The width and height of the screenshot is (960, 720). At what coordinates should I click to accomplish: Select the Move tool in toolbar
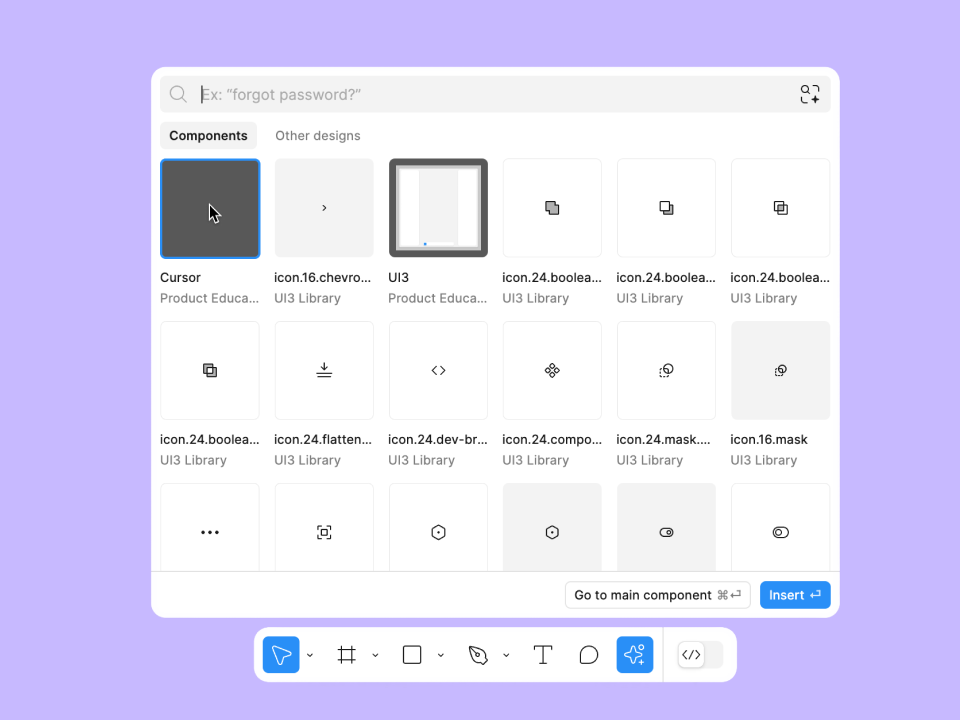pos(281,655)
